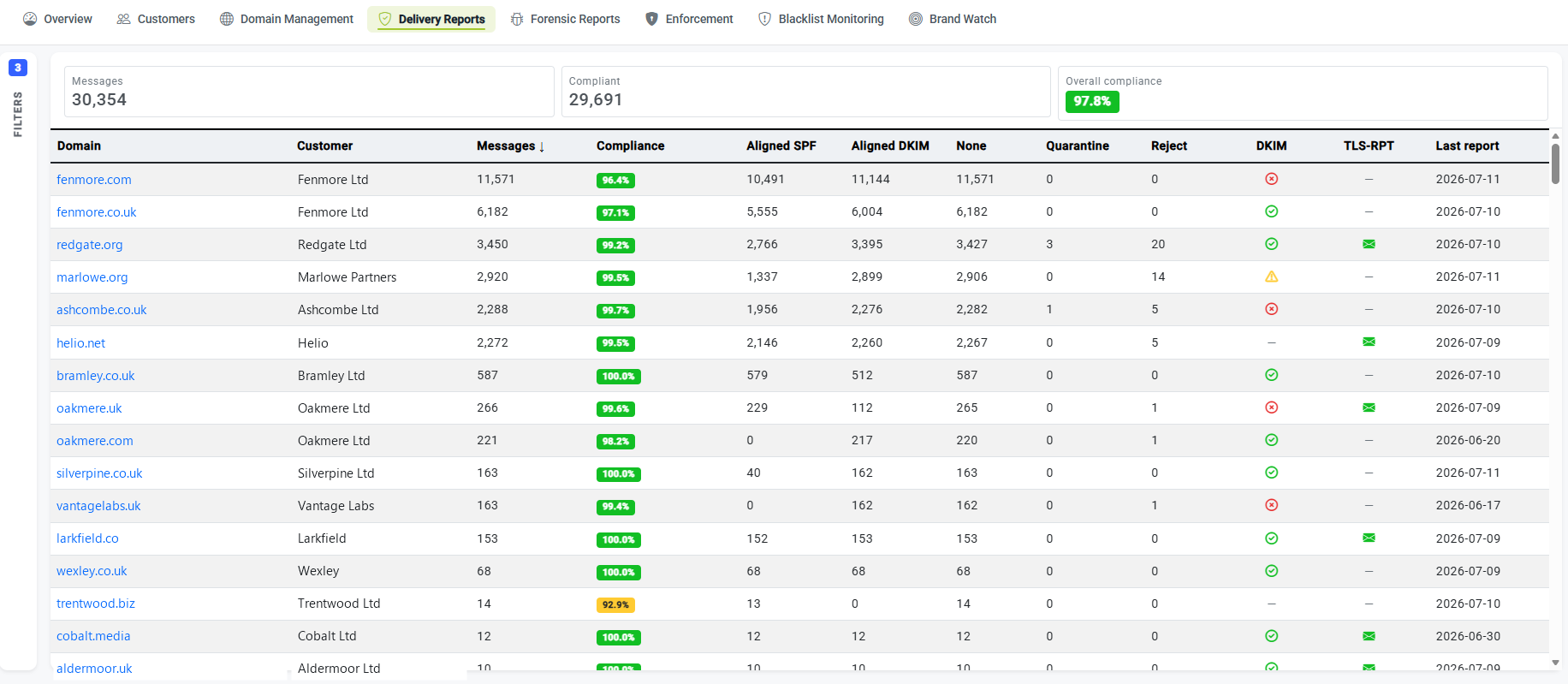
Task: Open the redgate.org domain link
Action: click(x=90, y=245)
